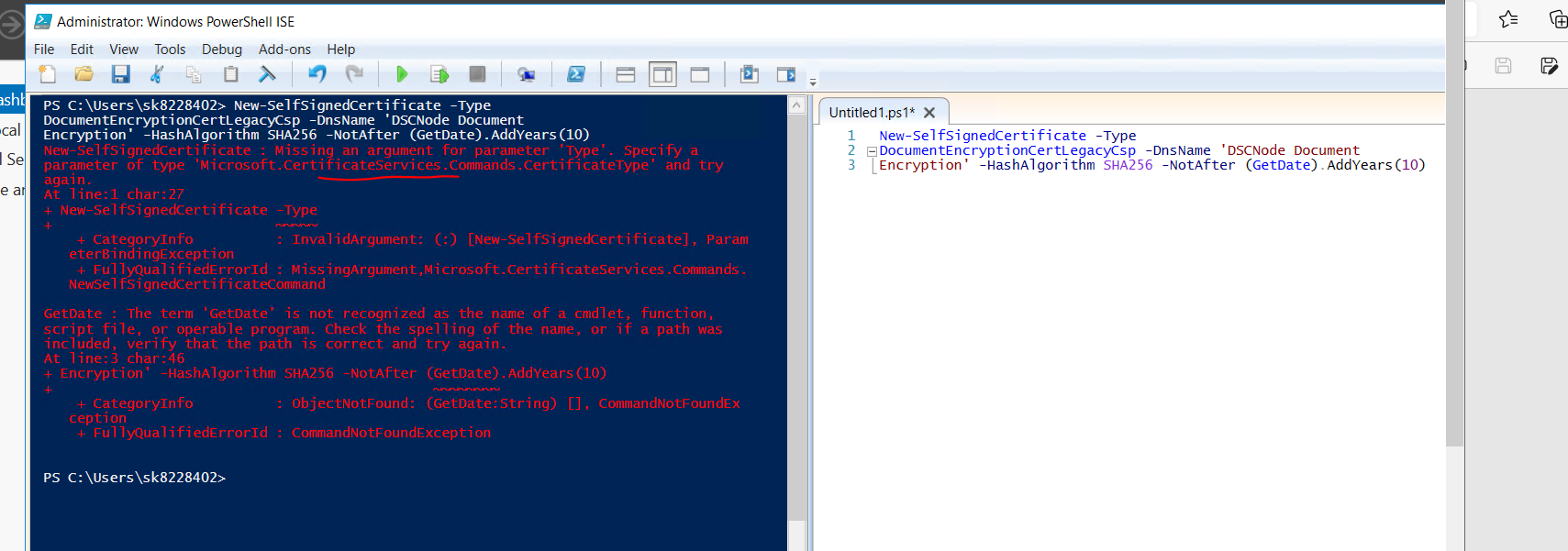Paste clipboard contents from toolbar
This screenshot has height=551, width=1568.
pyautogui.click(x=230, y=74)
